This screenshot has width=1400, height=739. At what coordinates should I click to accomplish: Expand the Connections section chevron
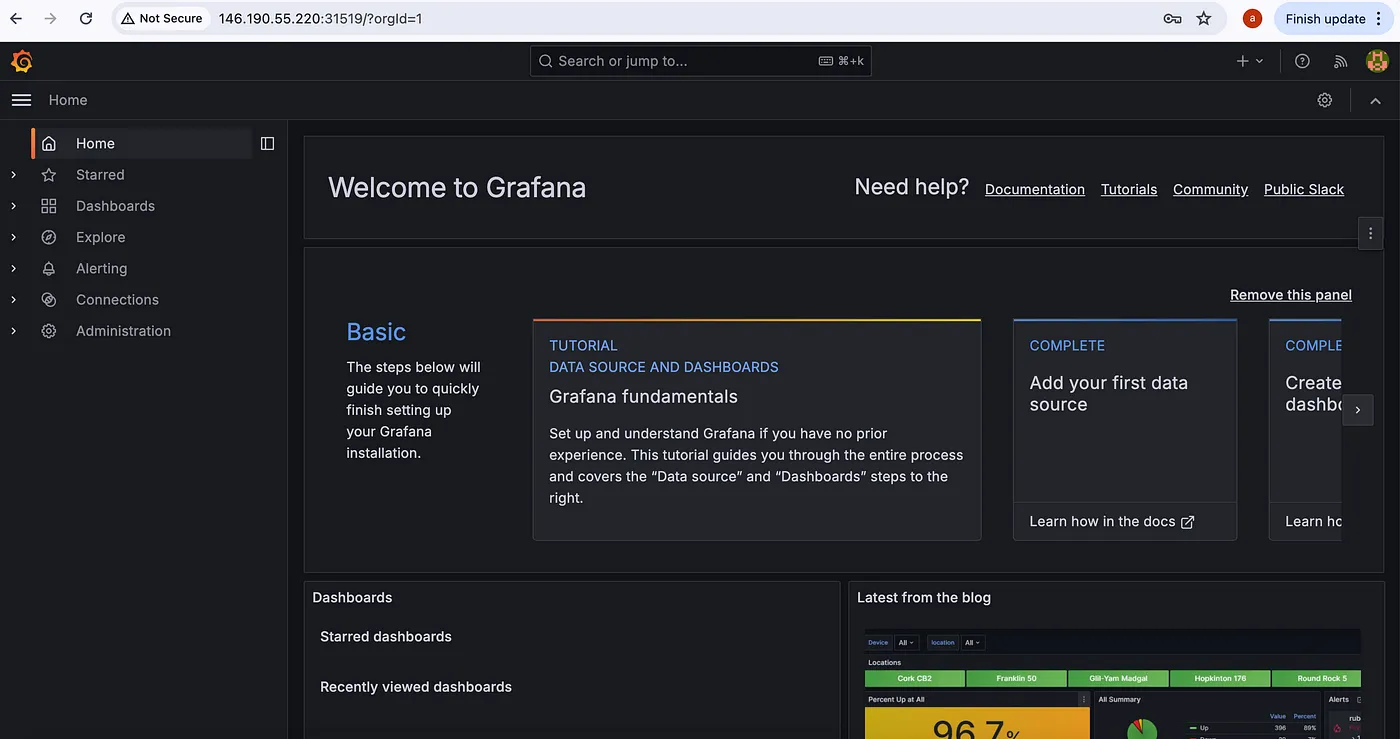(x=13, y=300)
